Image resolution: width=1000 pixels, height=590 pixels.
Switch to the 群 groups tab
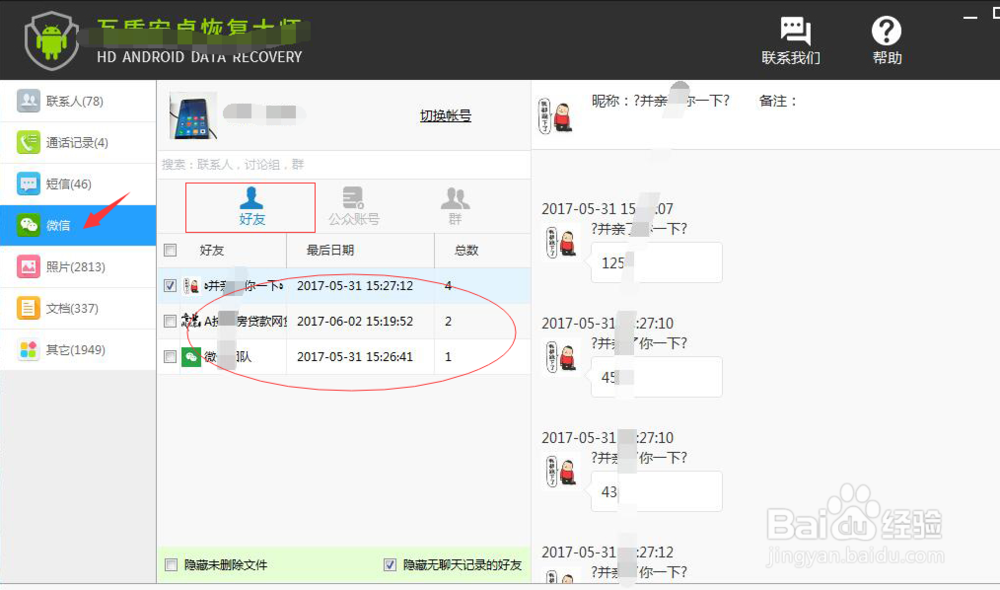[x=455, y=207]
